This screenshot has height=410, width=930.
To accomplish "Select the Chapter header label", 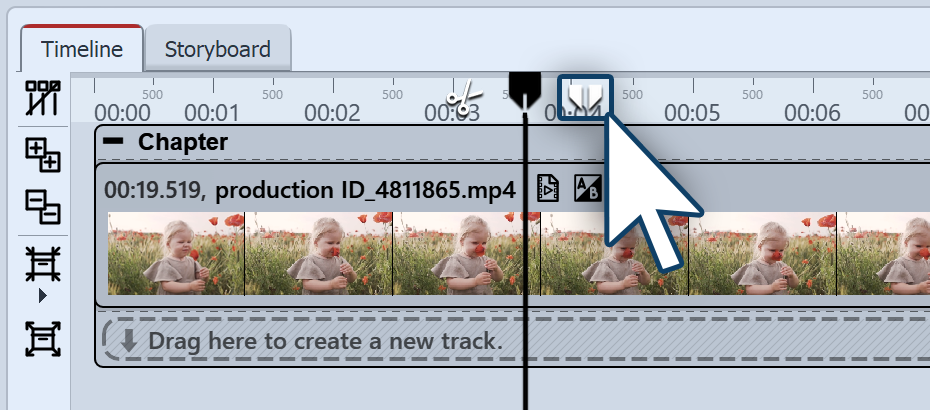I will tap(183, 142).
